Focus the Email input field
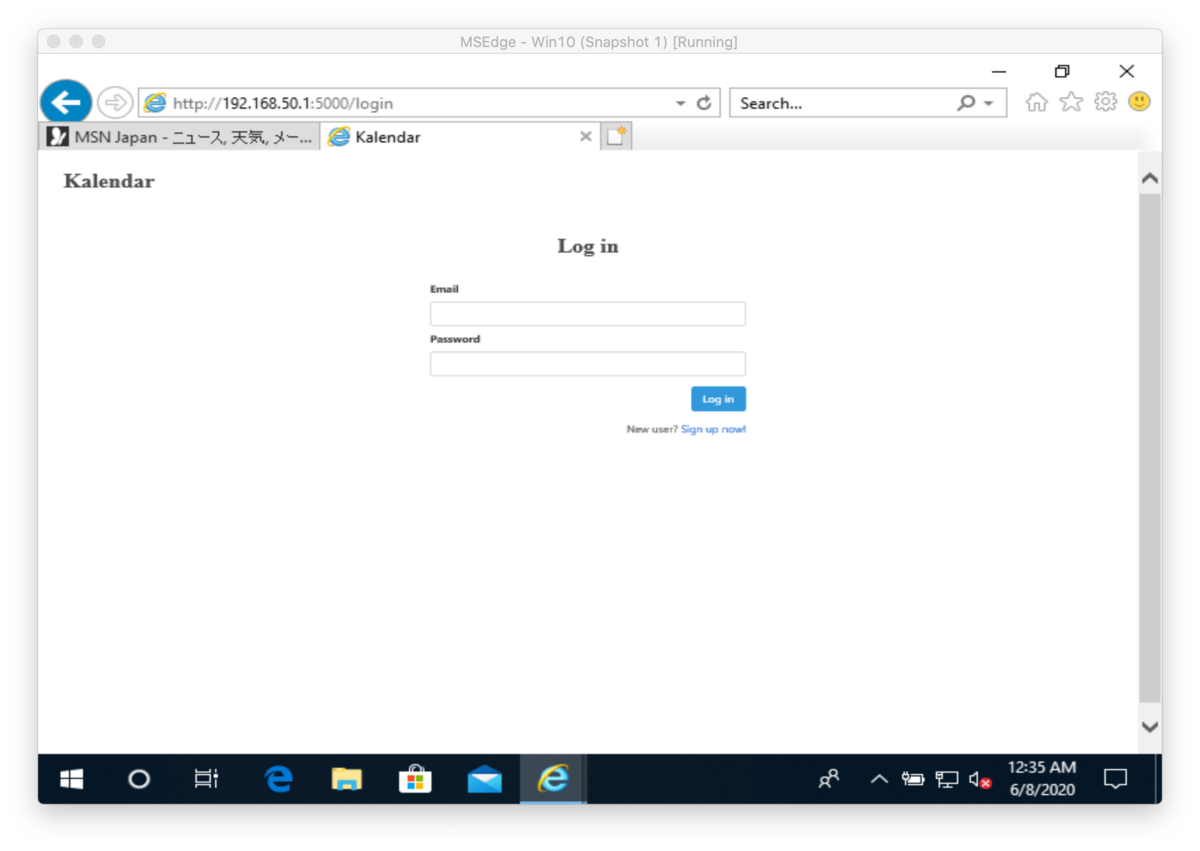 click(x=588, y=314)
